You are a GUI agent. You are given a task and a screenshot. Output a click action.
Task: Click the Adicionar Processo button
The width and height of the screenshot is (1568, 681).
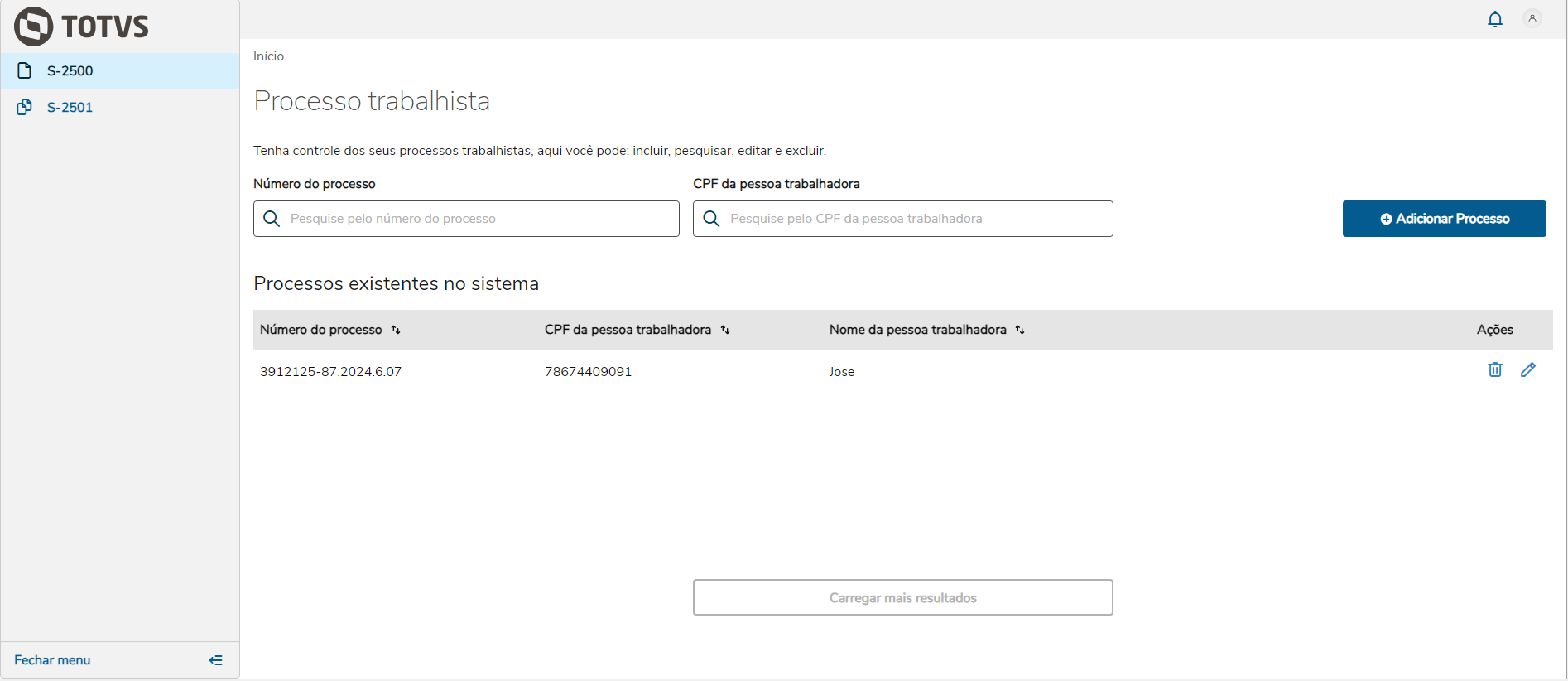tap(1444, 219)
